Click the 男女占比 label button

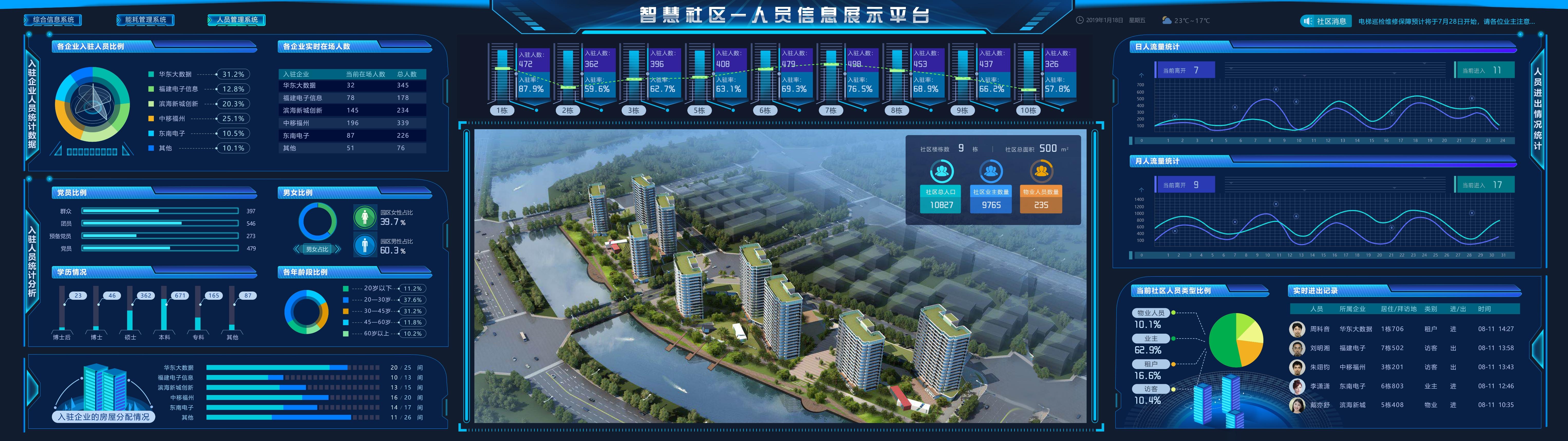(317, 249)
